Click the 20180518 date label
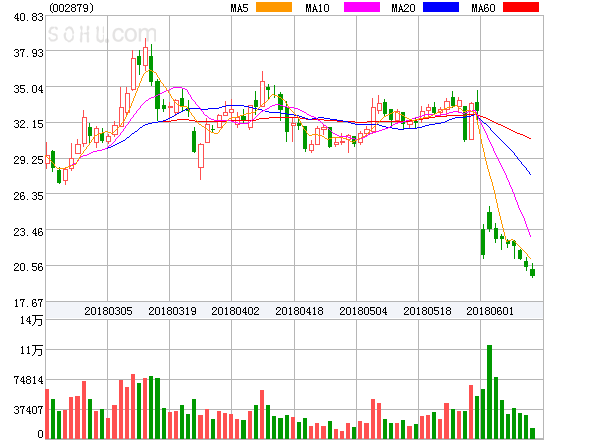 click(x=427, y=311)
